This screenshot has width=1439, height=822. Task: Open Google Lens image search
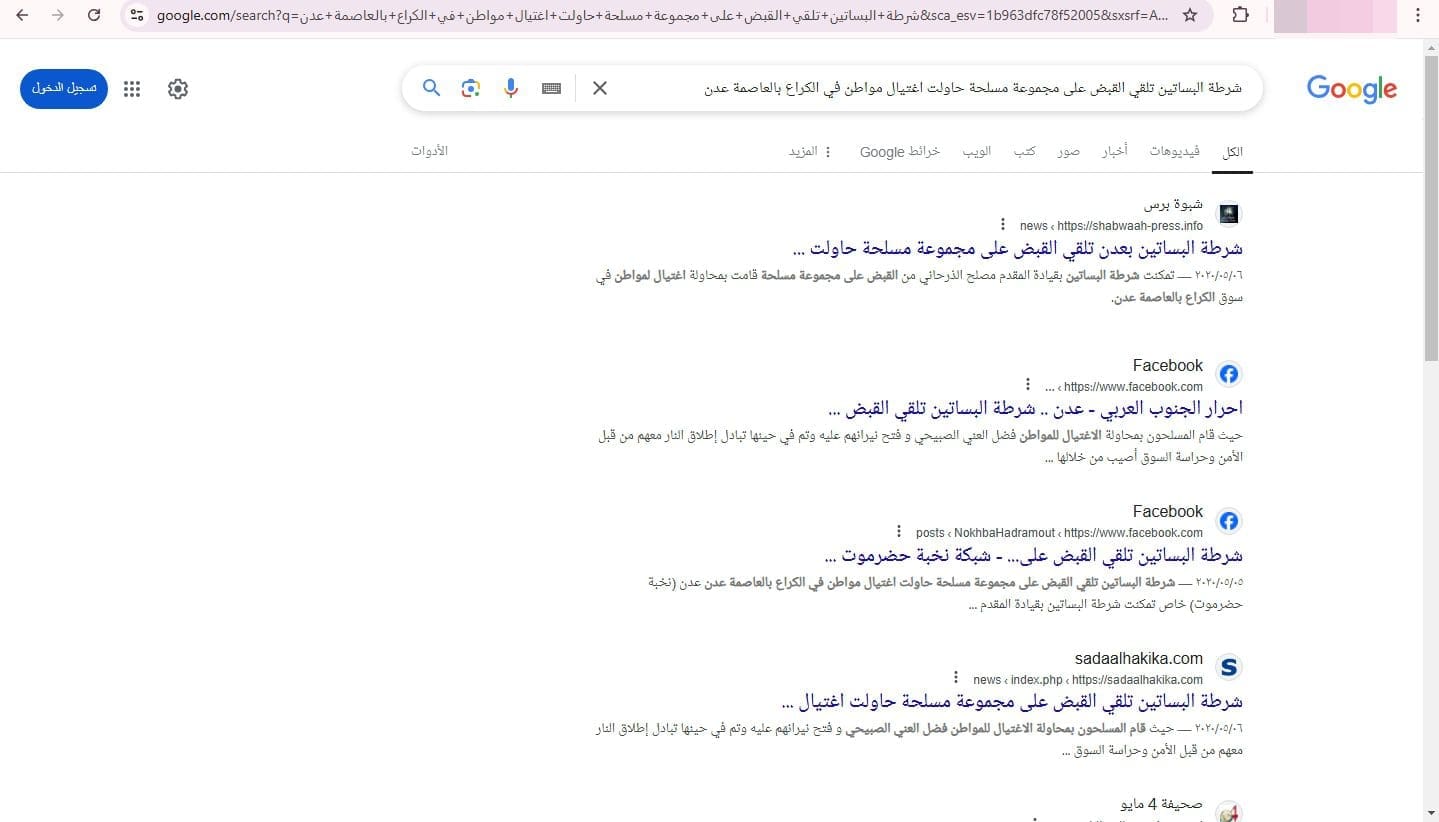coord(471,88)
